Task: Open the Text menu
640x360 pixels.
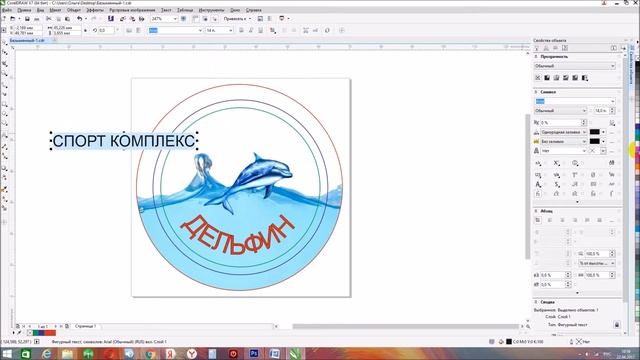Action: (x=166, y=10)
